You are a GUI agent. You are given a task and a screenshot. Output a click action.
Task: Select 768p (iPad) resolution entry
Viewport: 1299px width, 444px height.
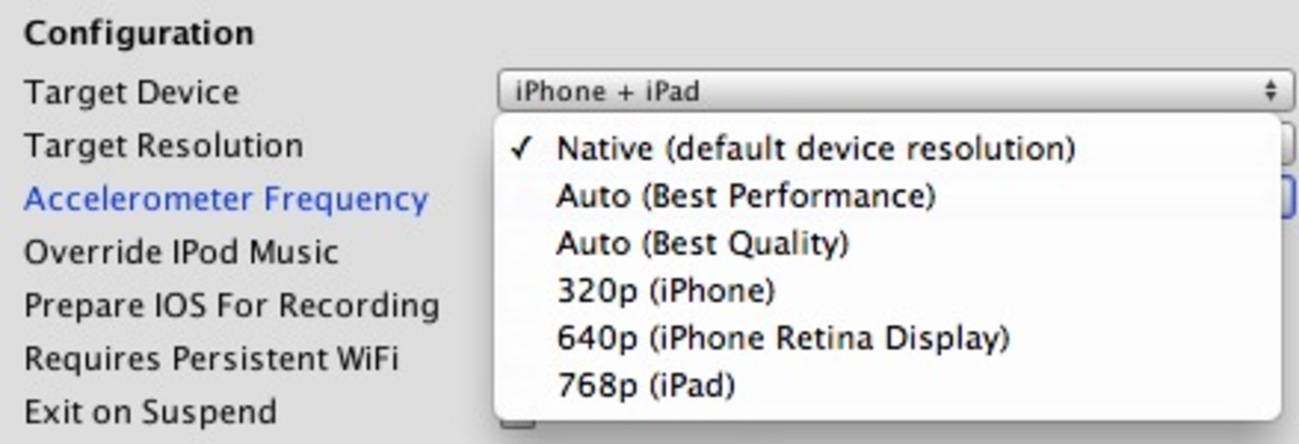pos(645,385)
